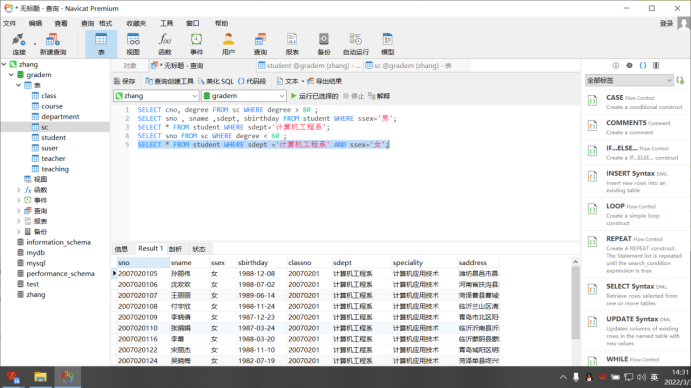This screenshot has width=691, height=388.
Task: Expand the reports tree node
Action: 19,221
